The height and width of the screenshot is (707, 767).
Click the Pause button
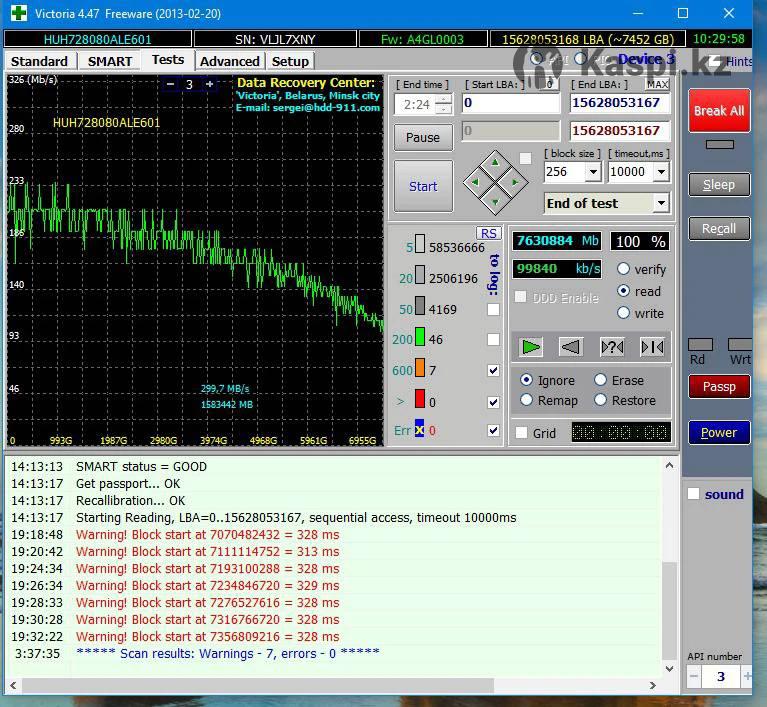(423, 138)
